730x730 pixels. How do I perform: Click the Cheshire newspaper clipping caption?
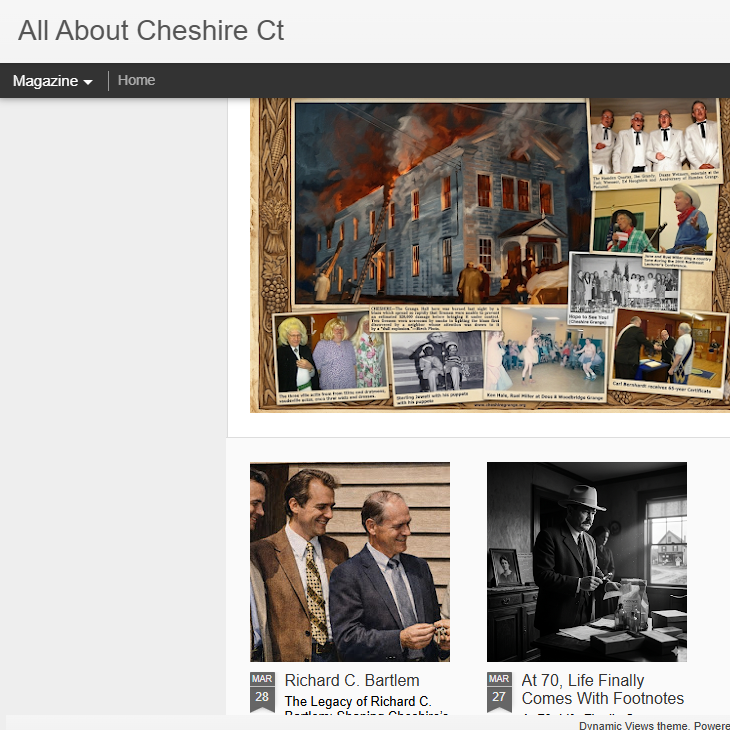point(435,318)
